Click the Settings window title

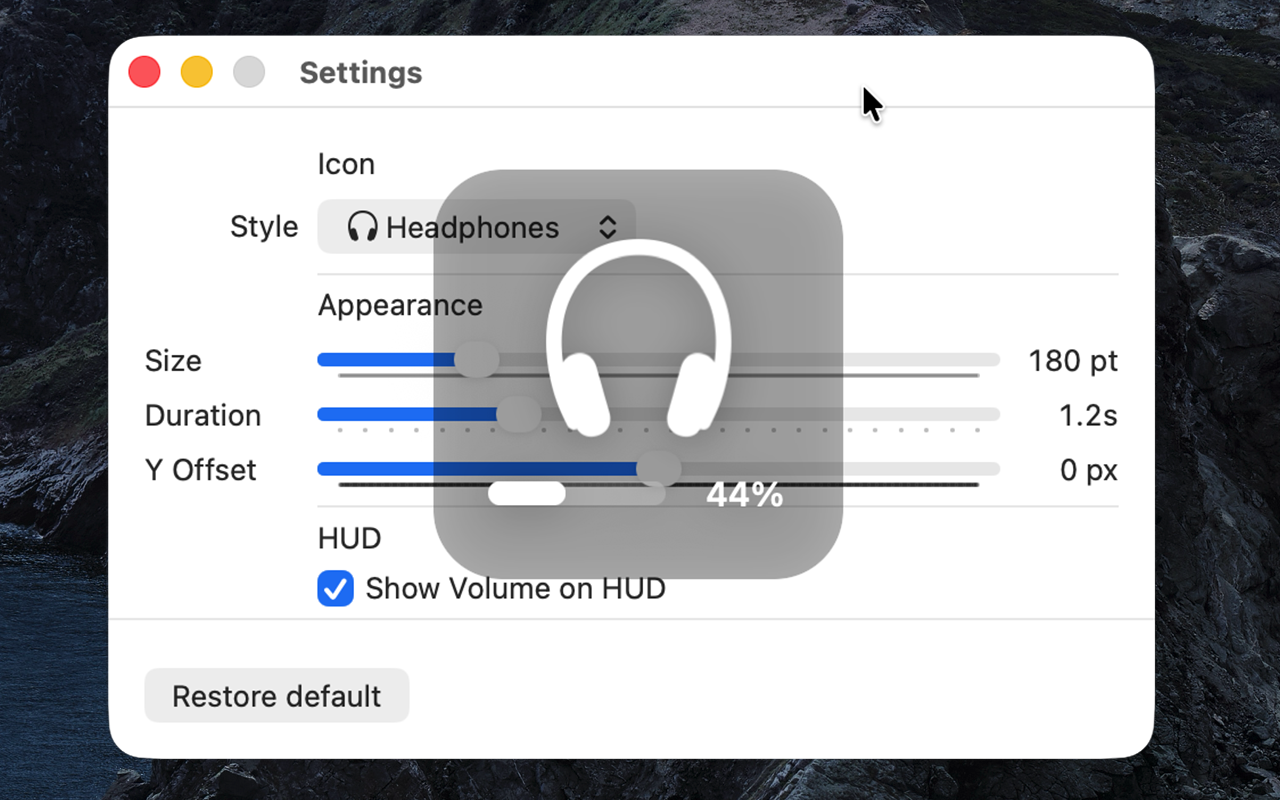pos(361,73)
